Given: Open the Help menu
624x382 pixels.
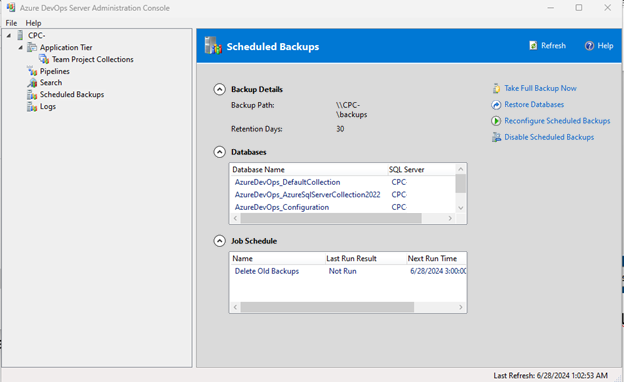Looking at the screenshot, I should point(33,23).
